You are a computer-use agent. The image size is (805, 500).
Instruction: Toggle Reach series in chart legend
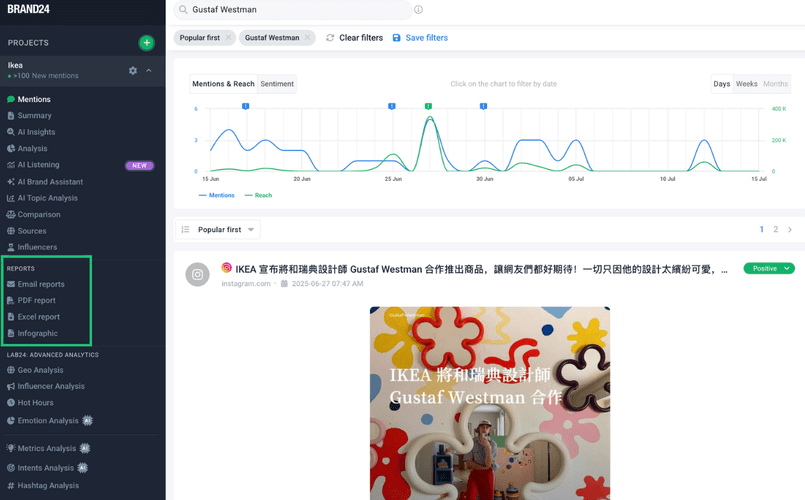coord(258,195)
